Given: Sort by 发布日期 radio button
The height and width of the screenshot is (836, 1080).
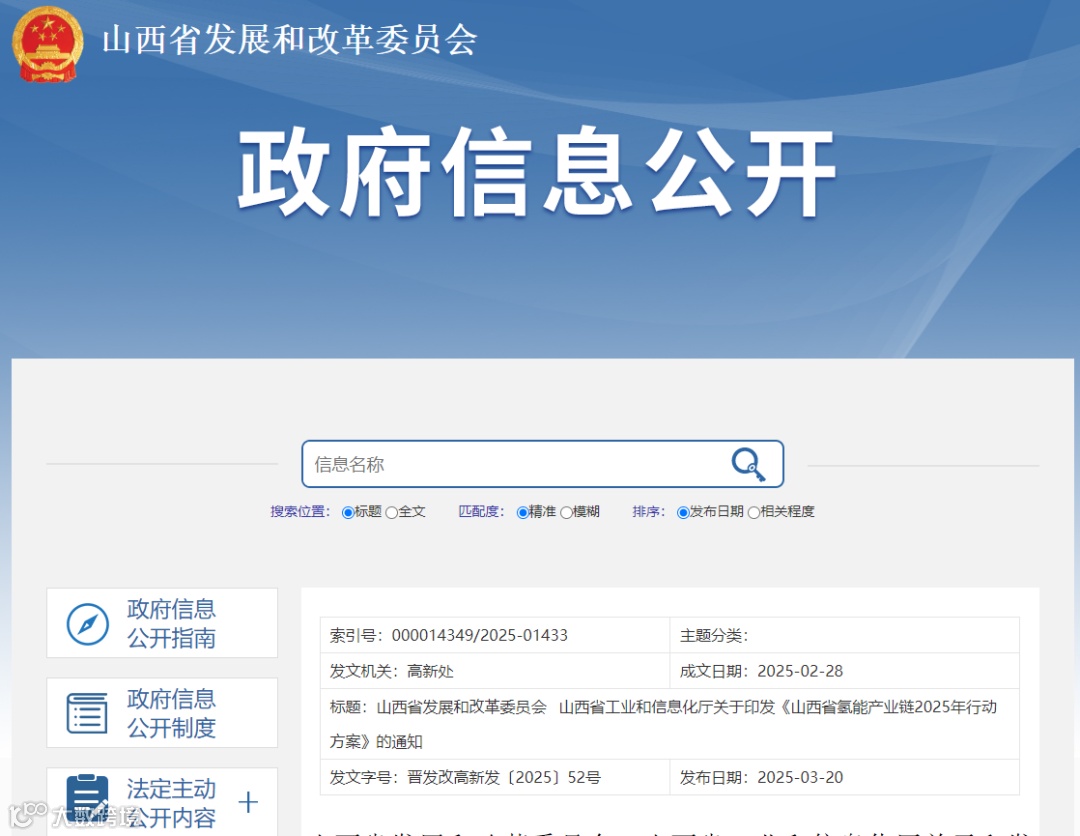Looking at the screenshot, I should [x=683, y=512].
